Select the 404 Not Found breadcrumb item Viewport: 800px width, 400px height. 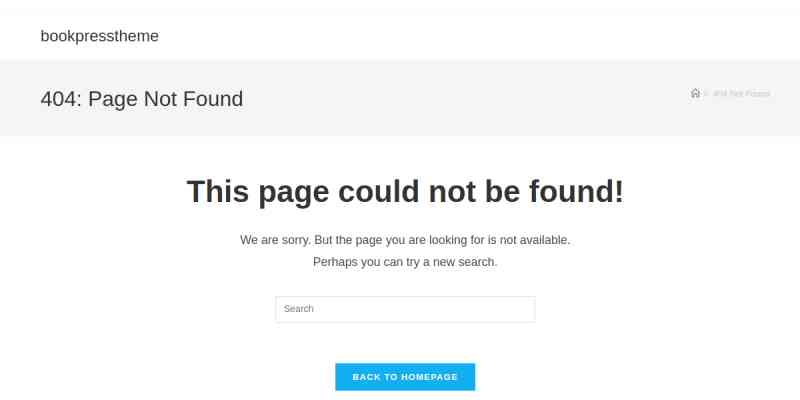coord(741,94)
